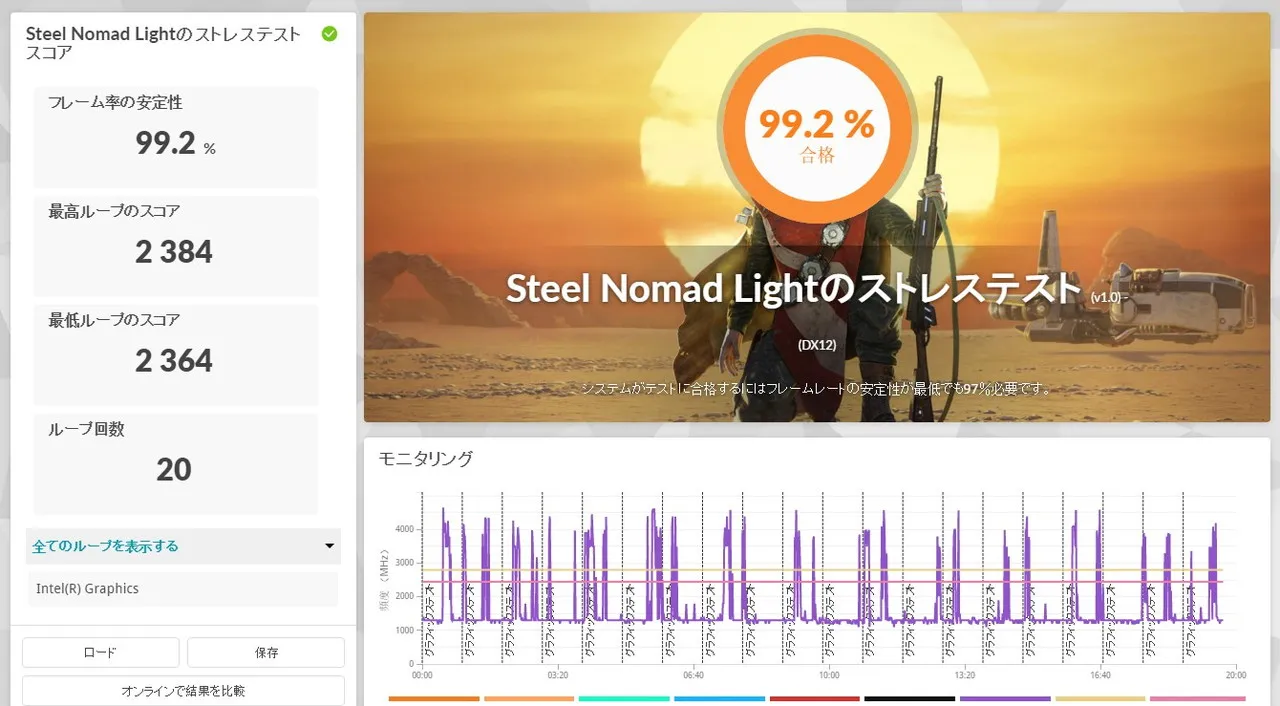Select the Intel(R) Graphics entry
This screenshot has width=1280, height=706.
click(x=181, y=589)
